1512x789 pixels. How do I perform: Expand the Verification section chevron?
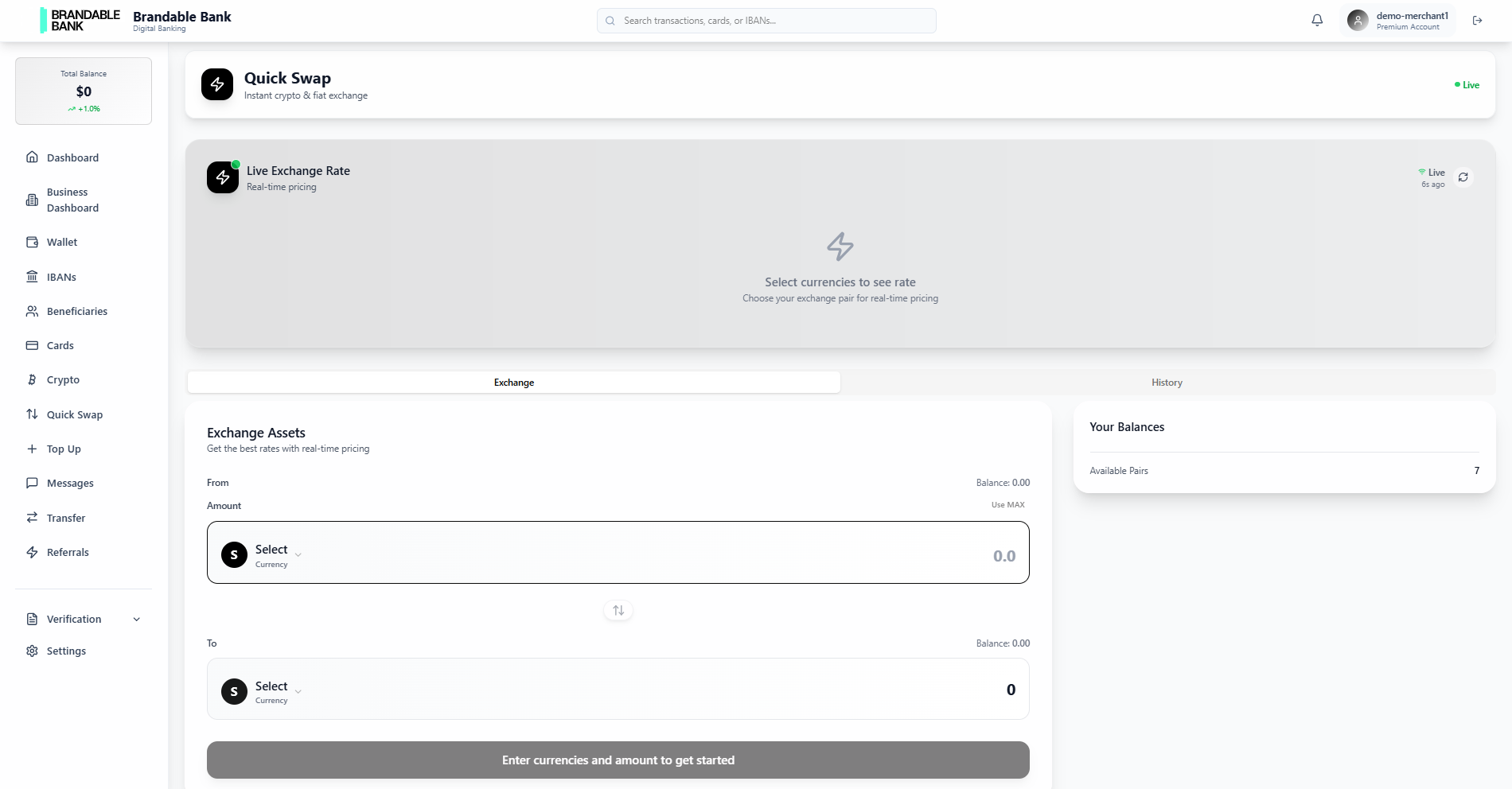(x=136, y=619)
